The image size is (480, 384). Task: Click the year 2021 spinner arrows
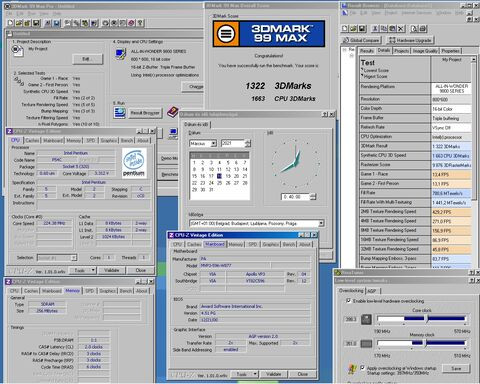point(248,143)
